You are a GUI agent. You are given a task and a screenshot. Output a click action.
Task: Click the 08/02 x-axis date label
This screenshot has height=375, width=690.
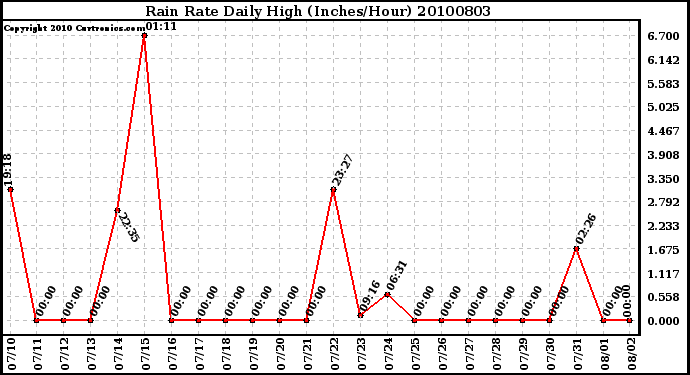click(x=632, y=354)
